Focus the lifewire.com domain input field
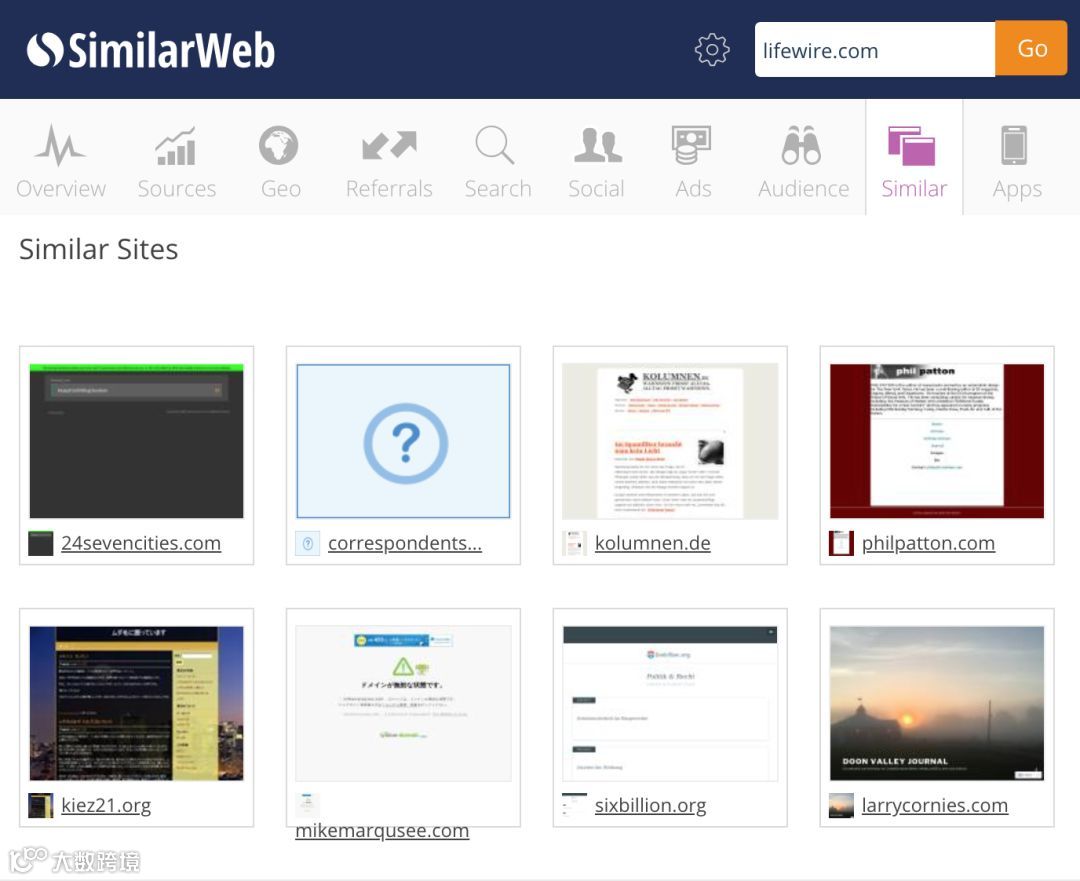Image resolution: width=1080 pixels, height=881 pixels. [x=875, y=50]
